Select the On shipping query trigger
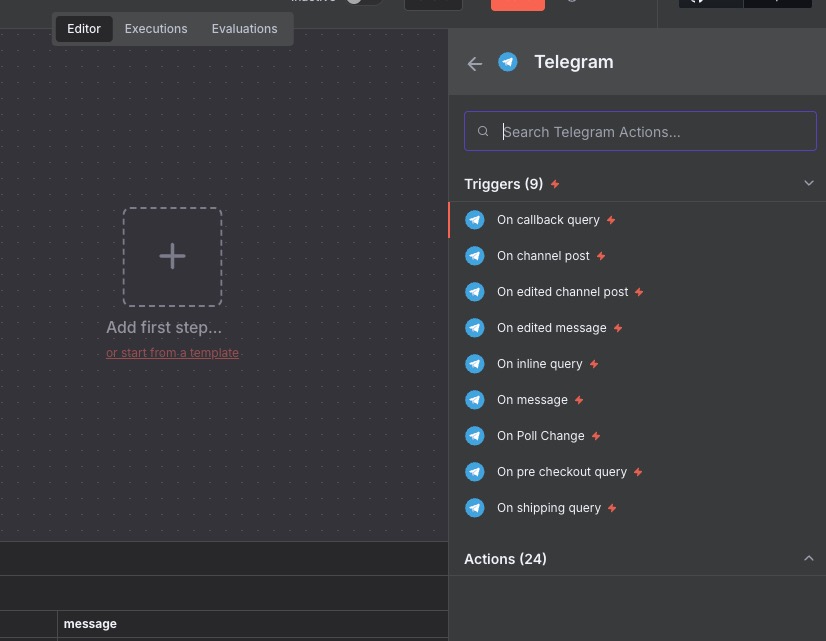 [637, 508]
